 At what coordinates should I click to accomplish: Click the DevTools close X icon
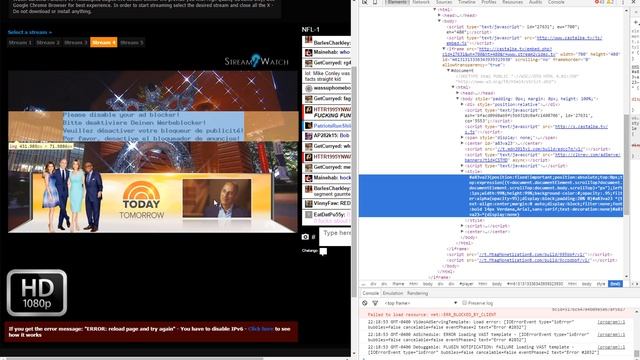coord(634,2)
